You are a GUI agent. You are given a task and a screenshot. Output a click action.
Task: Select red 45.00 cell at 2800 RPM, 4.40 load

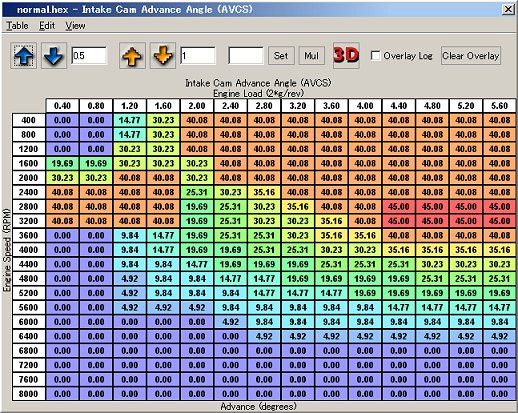pos(399,207)
